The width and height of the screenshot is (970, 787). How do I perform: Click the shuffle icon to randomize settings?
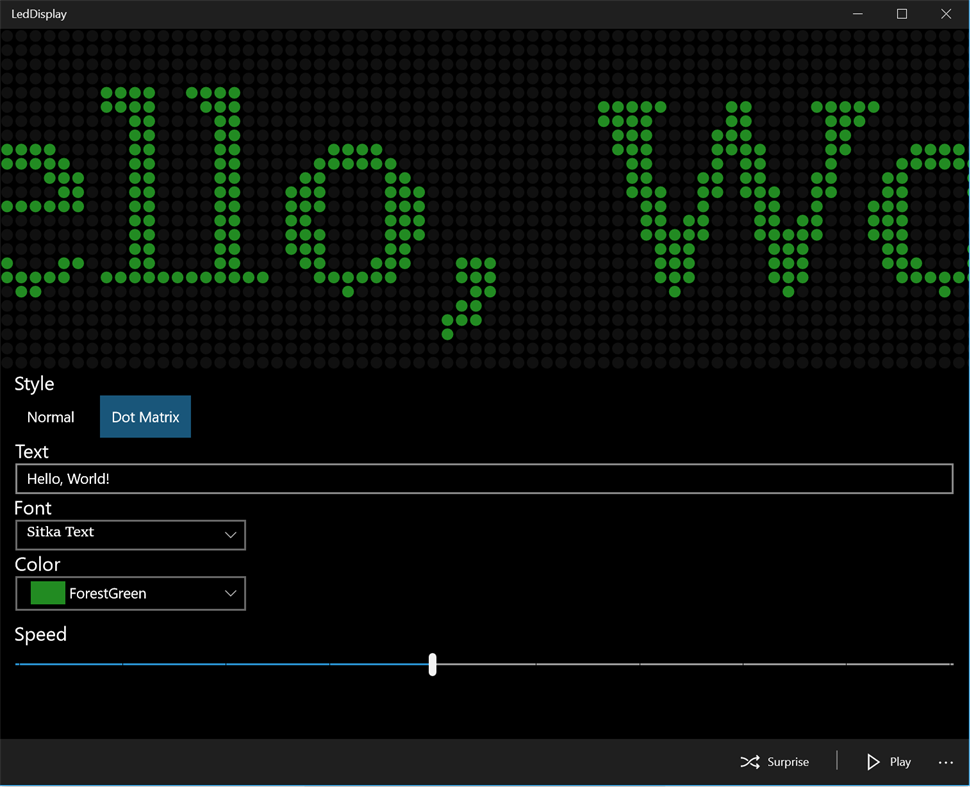[750, 762]
